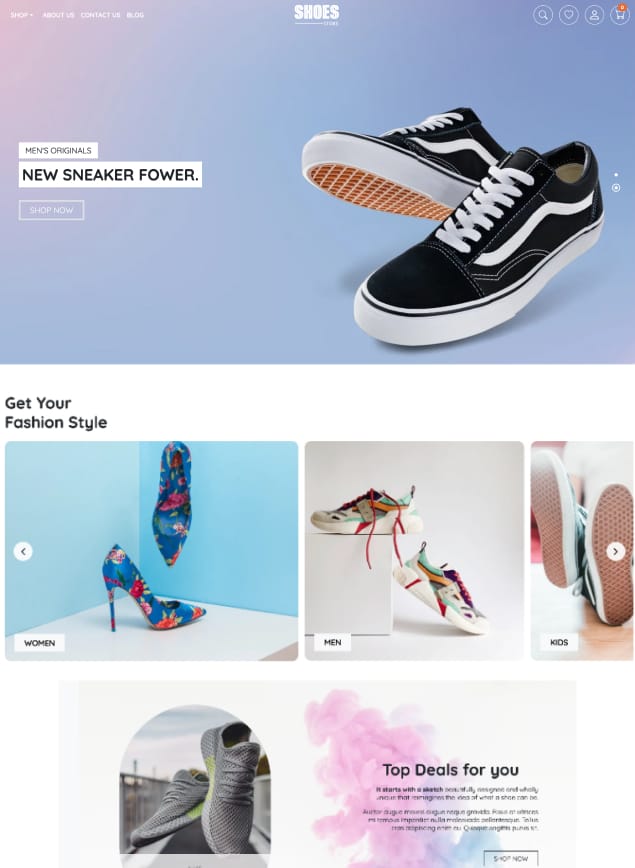Open the Men category label

pos(332,642)
